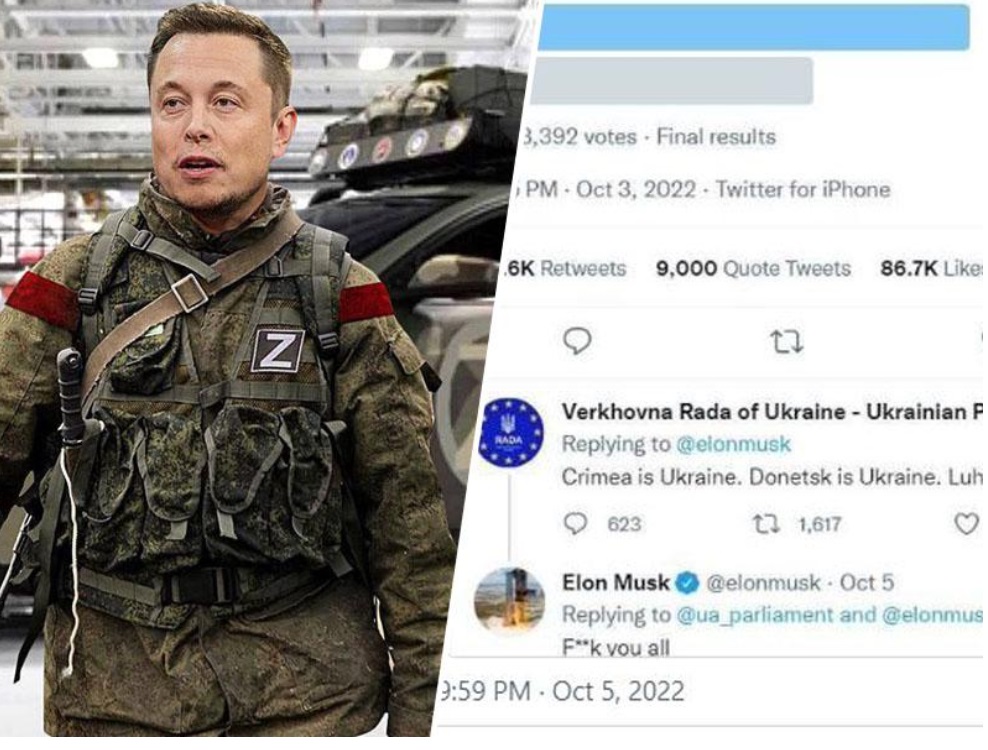The width and height of the screenshot is (988, 750).
Task: Click the blue verified badge beside Elon Musk
Action: 686,583
